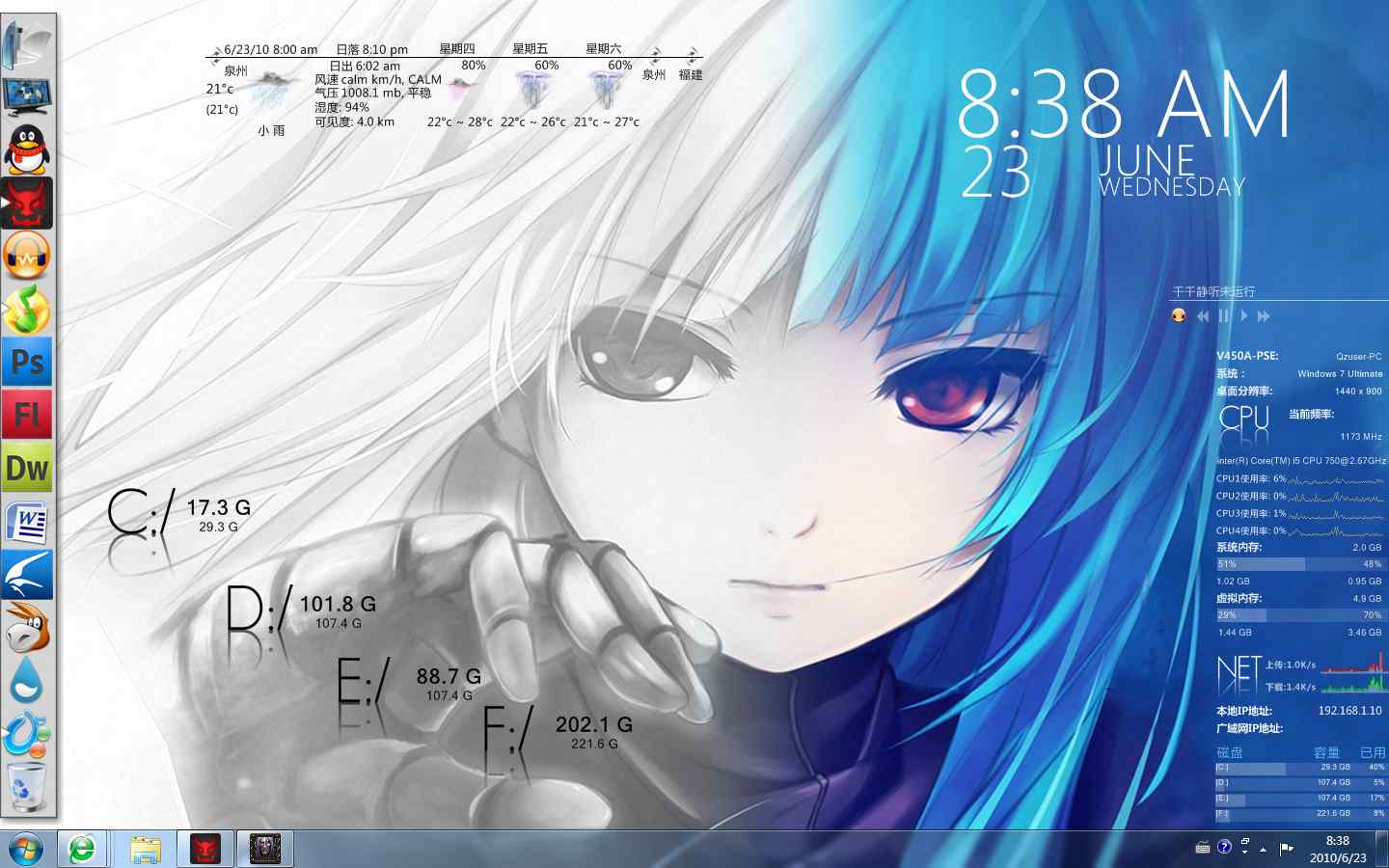Click the NET upload/download graph widget
1389x868 pixels.
click(1300, 675)
